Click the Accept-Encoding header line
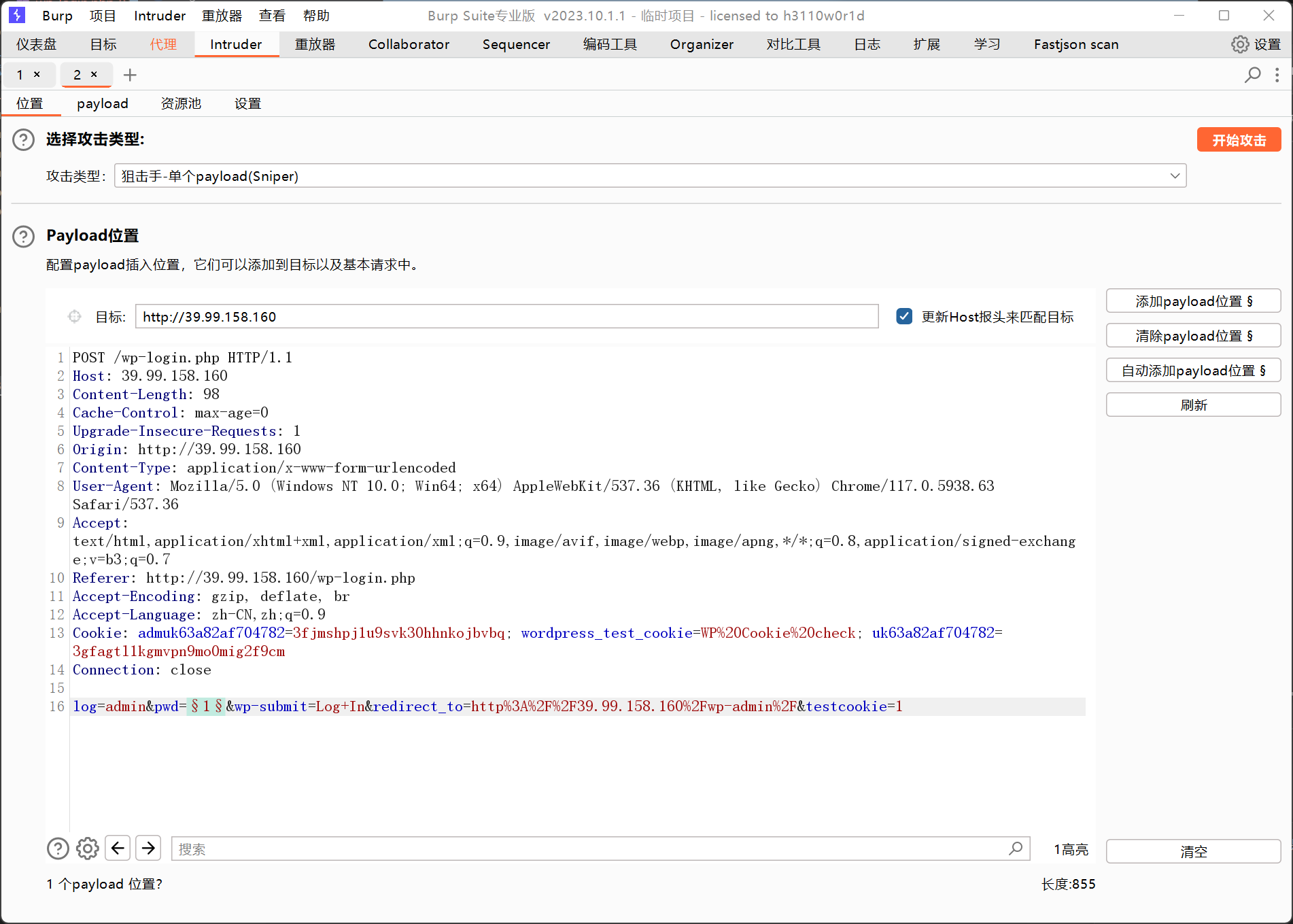Screen dimensions: 1293x924 (211, 596)
